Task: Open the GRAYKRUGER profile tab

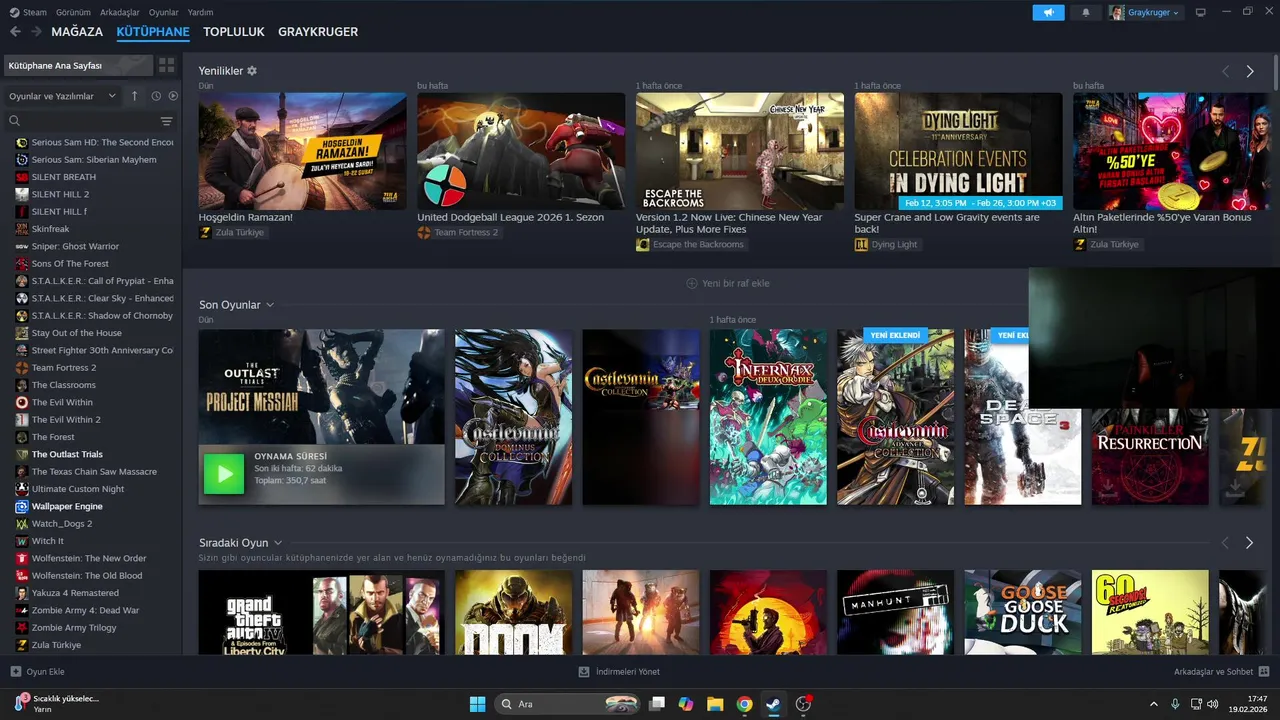Action: (x=318, y=32)
